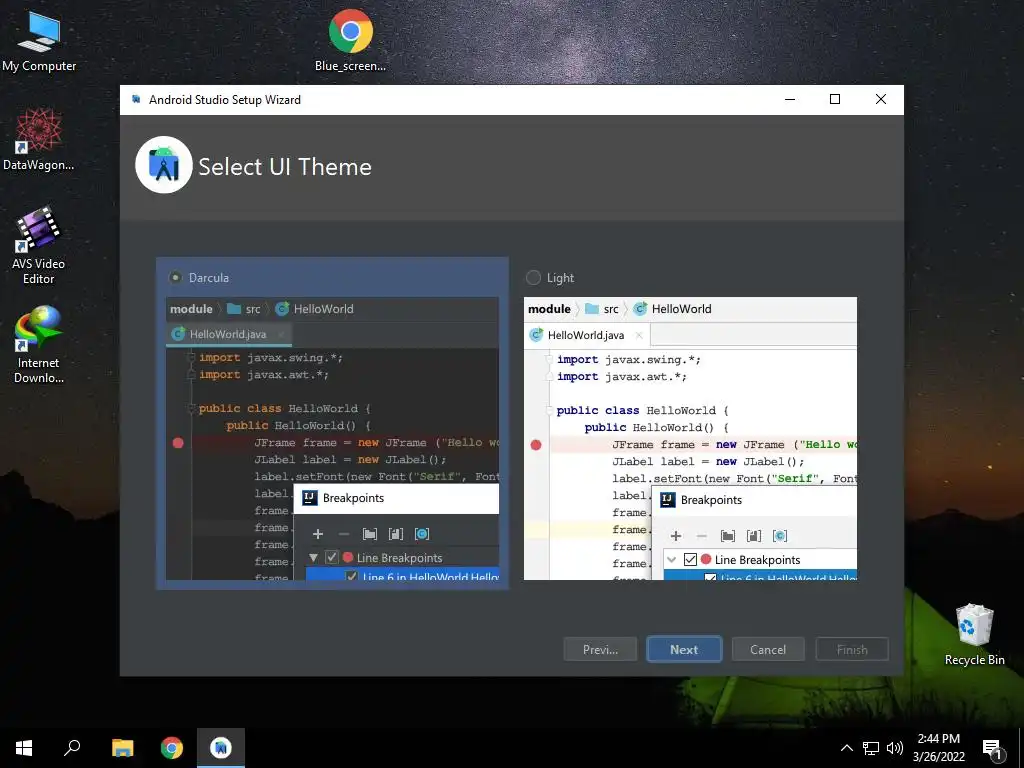Open the Recycle Bin
Image resolution: width=1024 pixels, height=768 pixels.
[974, 635]
